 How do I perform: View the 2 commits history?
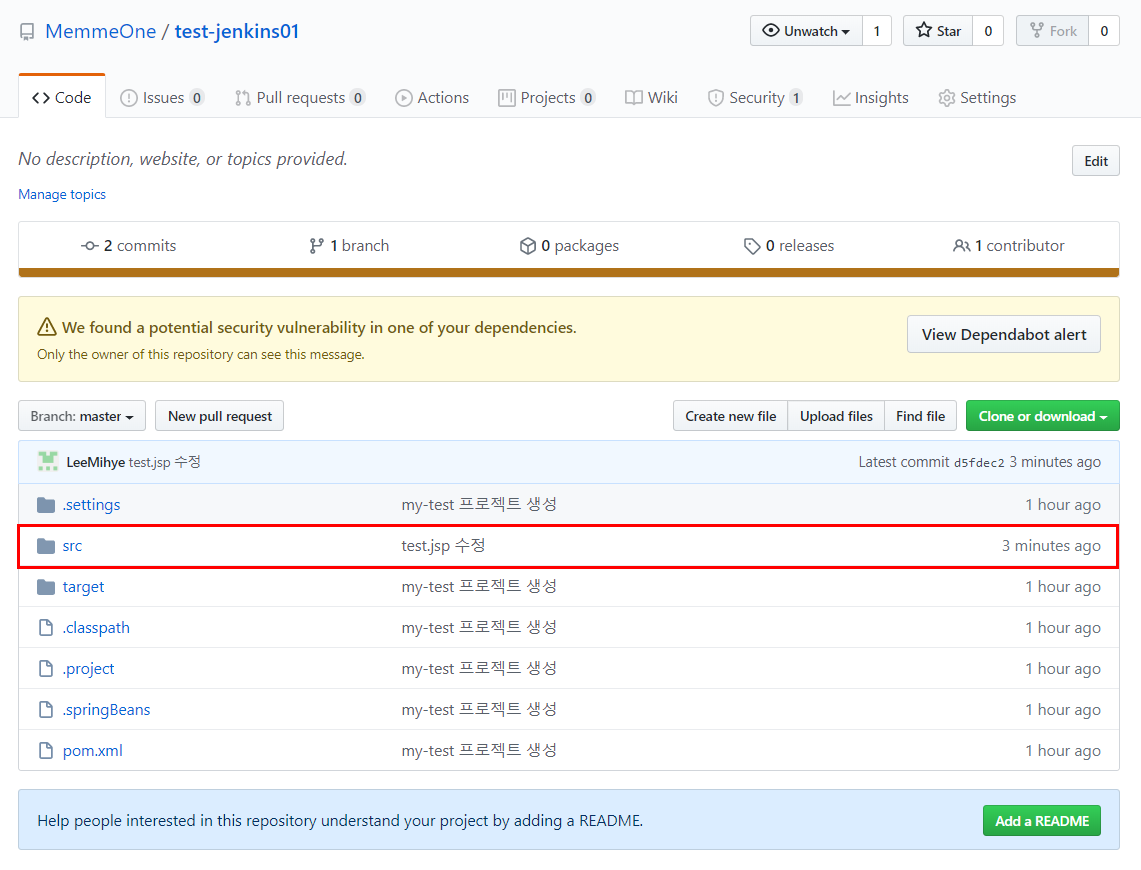tap(129, 246)
